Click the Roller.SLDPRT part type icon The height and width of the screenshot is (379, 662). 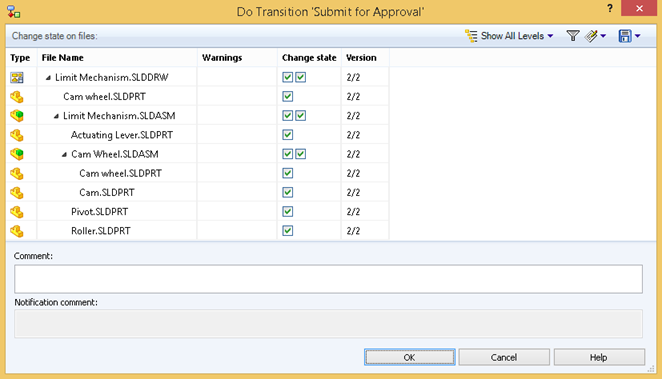[x=17, y=231]
